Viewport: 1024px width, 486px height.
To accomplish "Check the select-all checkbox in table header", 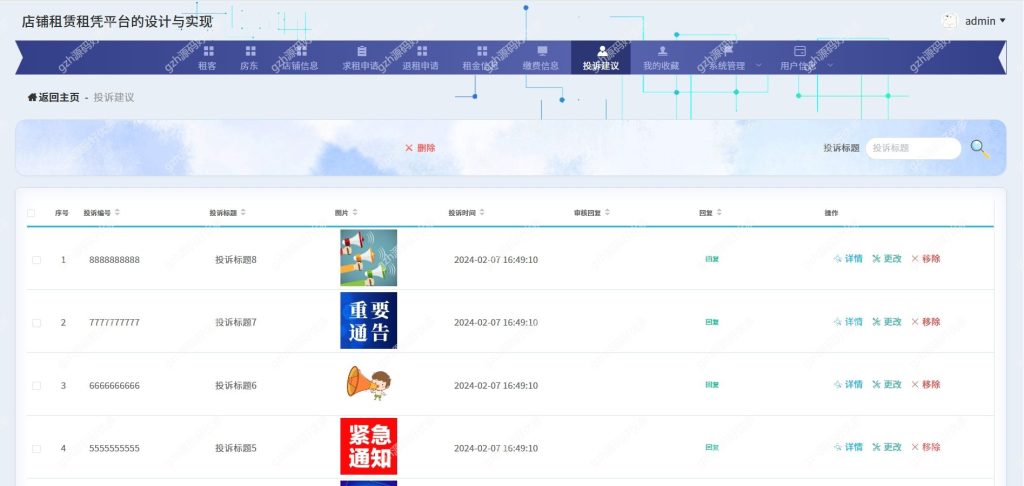I will pos(31,213).
